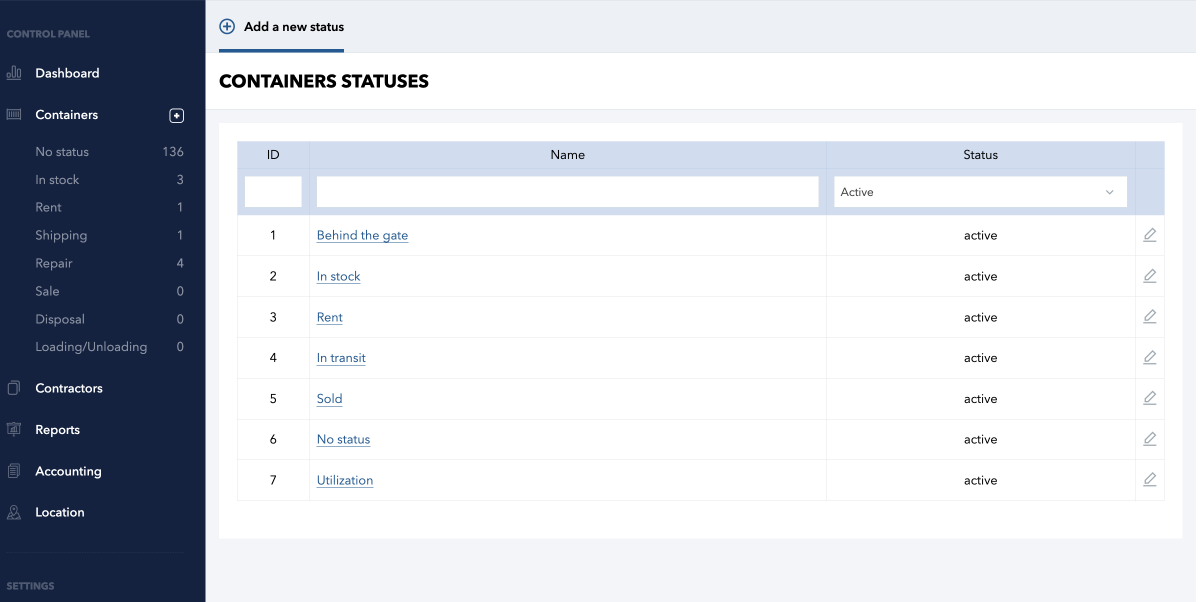Click the pencil icon for Utilization row
The image size is (1202, 602).
(1150, 480)
